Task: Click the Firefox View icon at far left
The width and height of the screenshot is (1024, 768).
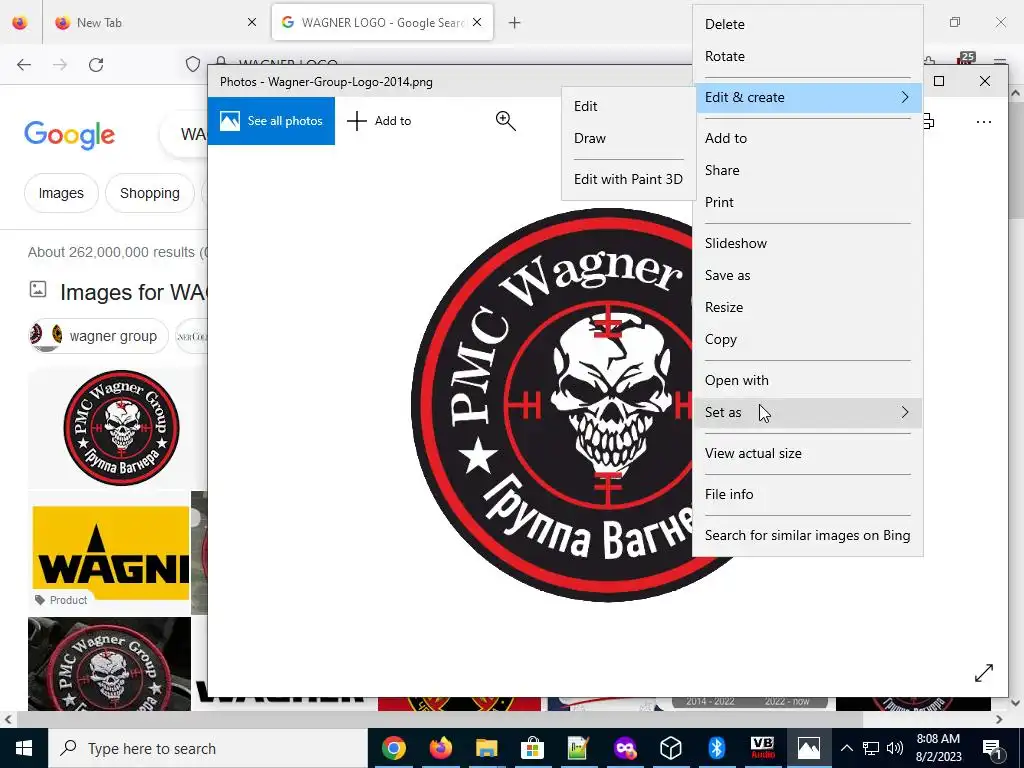Action: point(20,23)
